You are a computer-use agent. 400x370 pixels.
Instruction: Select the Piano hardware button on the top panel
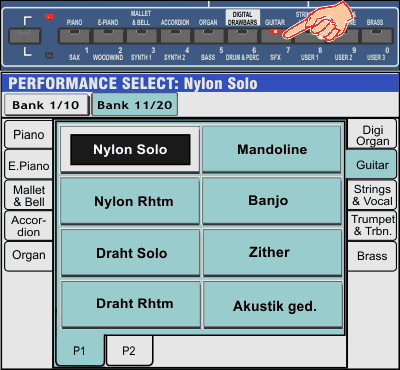[74, 36]
